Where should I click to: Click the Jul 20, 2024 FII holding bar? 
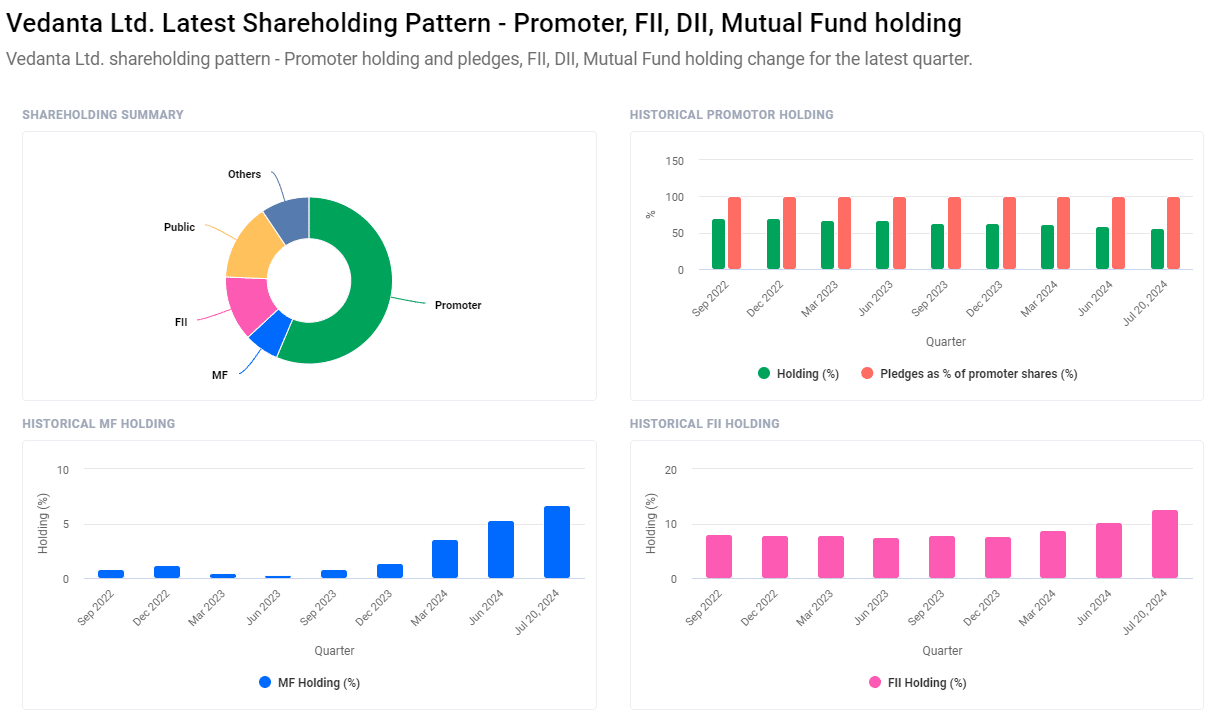1165,544
